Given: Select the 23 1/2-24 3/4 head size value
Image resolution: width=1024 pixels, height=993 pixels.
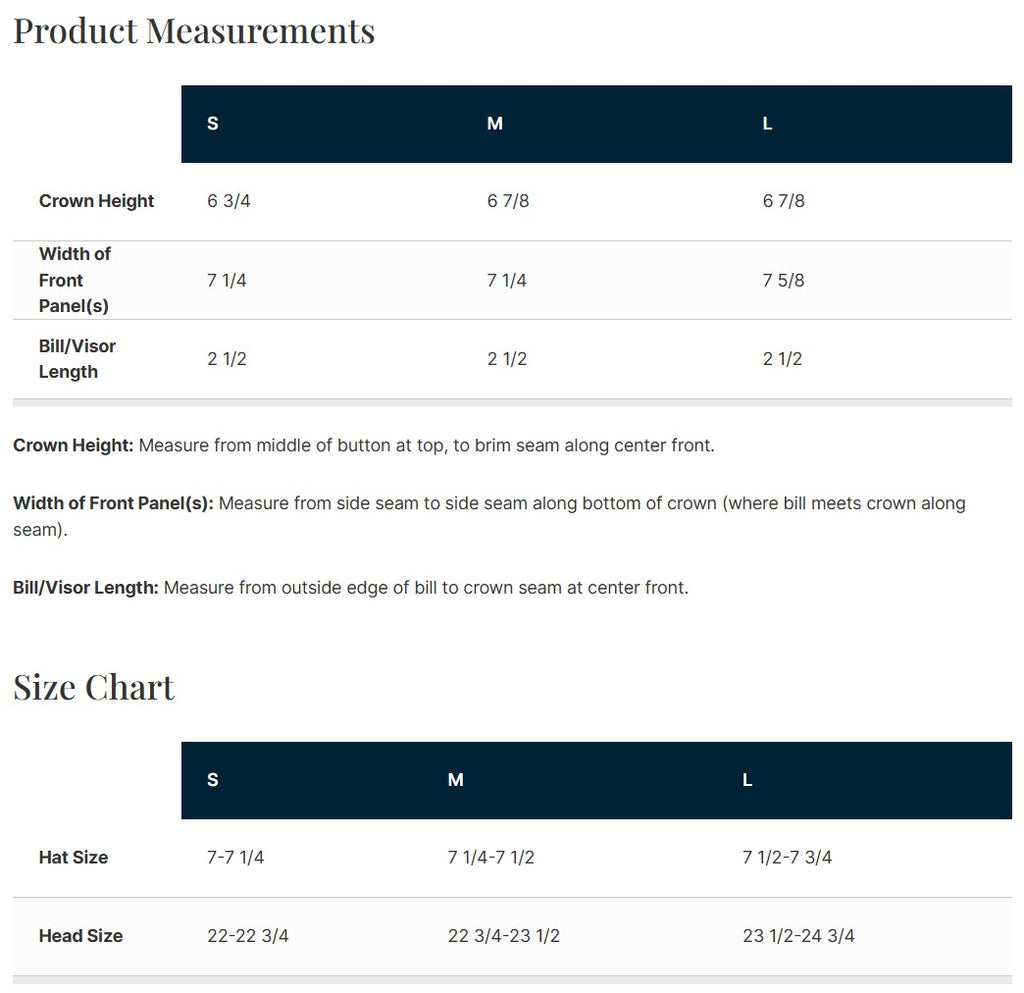Looking at the screenshot, I should tap(798, 936).
